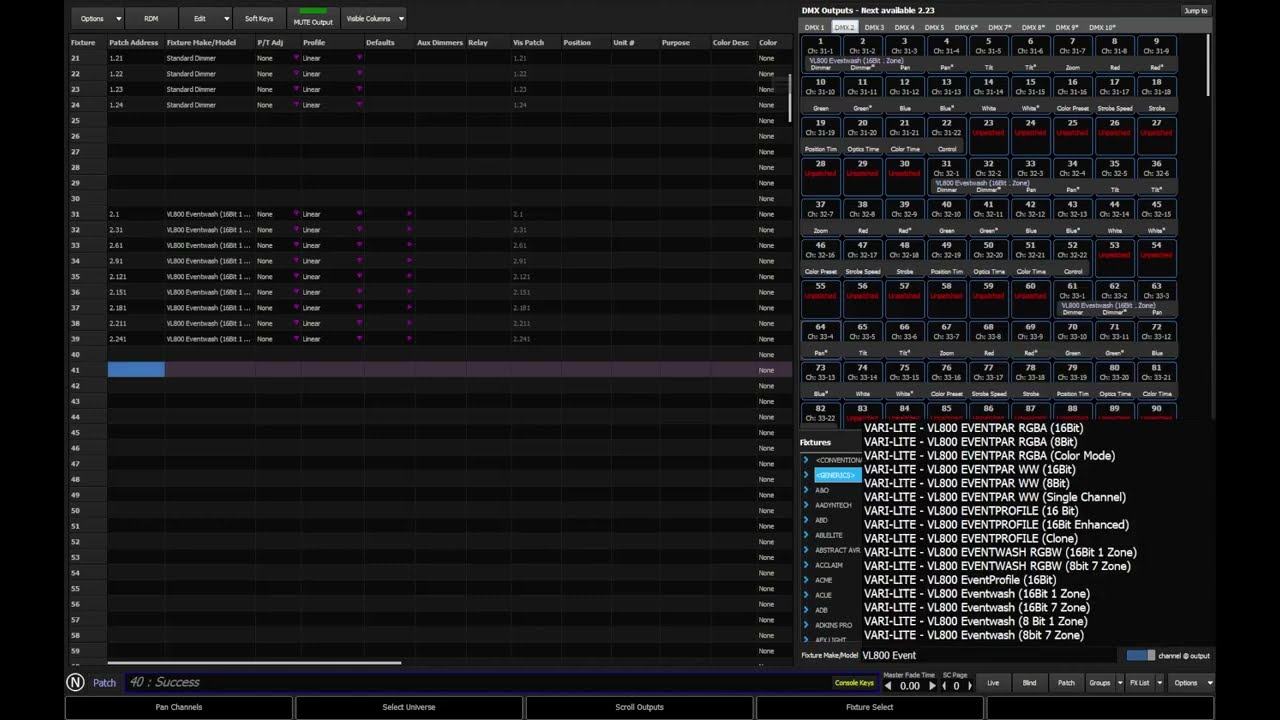This screenshot has width=1280, height=720.
Task: Switch to the DMX 1 tab
Action: [815, 27]
